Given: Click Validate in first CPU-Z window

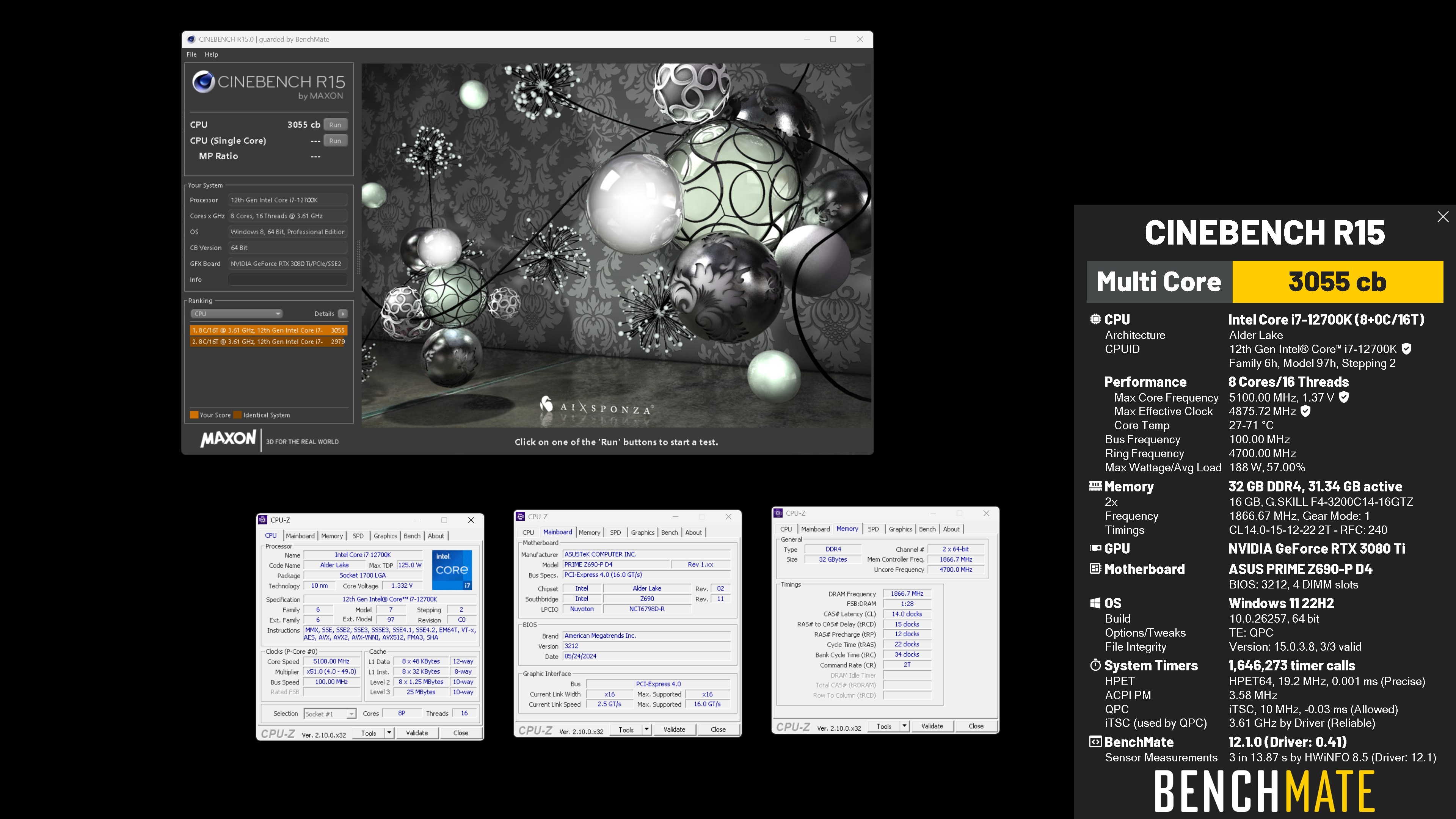Looking at the screenshot, I should [x=417, y=733].
